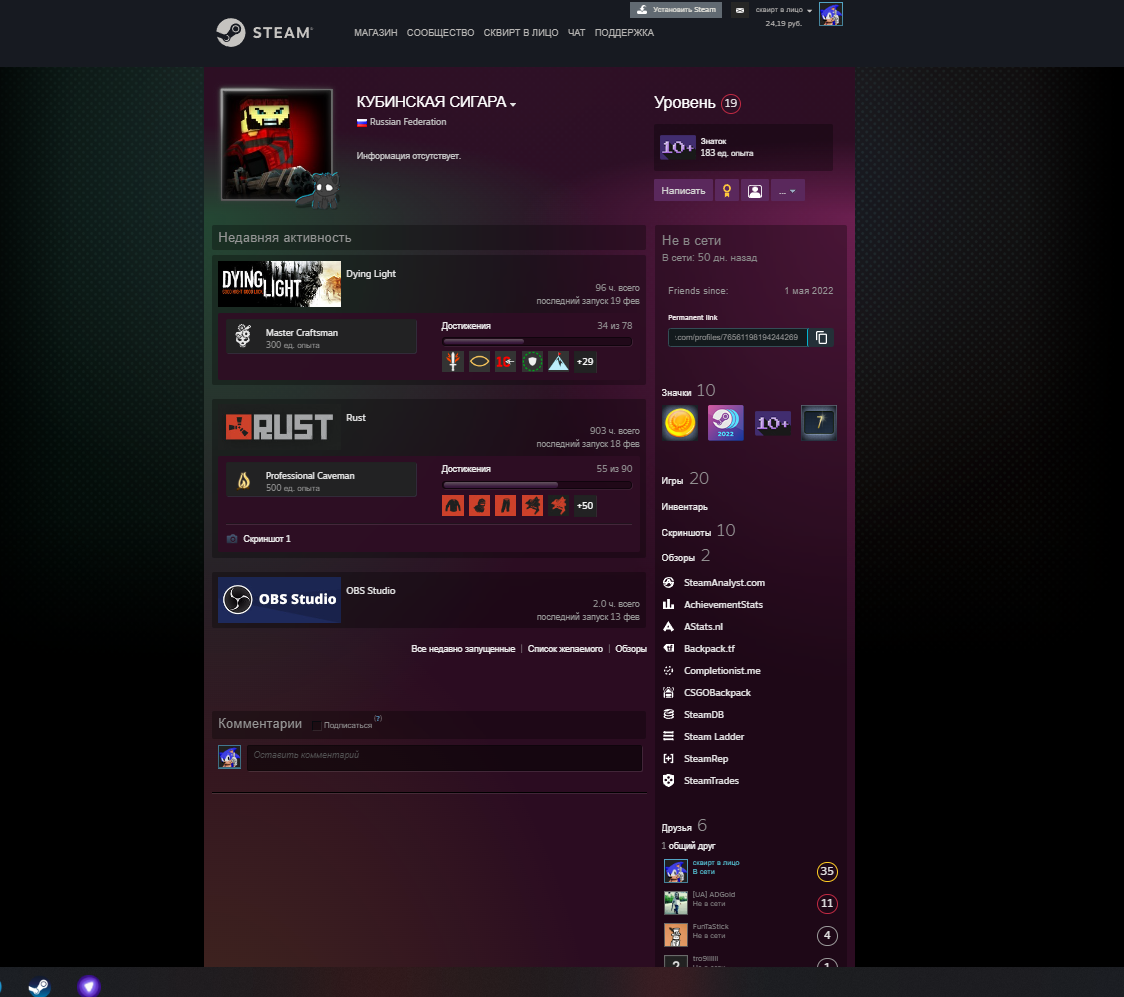Click the jacket Rust achievement icon
This screenshot has width=1124, height=997.
pos(453,505)
